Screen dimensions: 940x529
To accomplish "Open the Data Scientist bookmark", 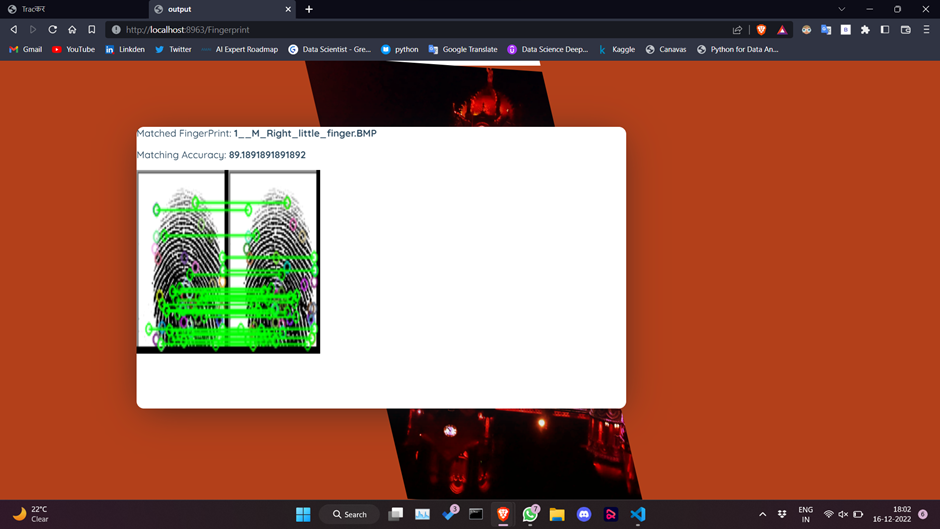I will pos(330,49).
